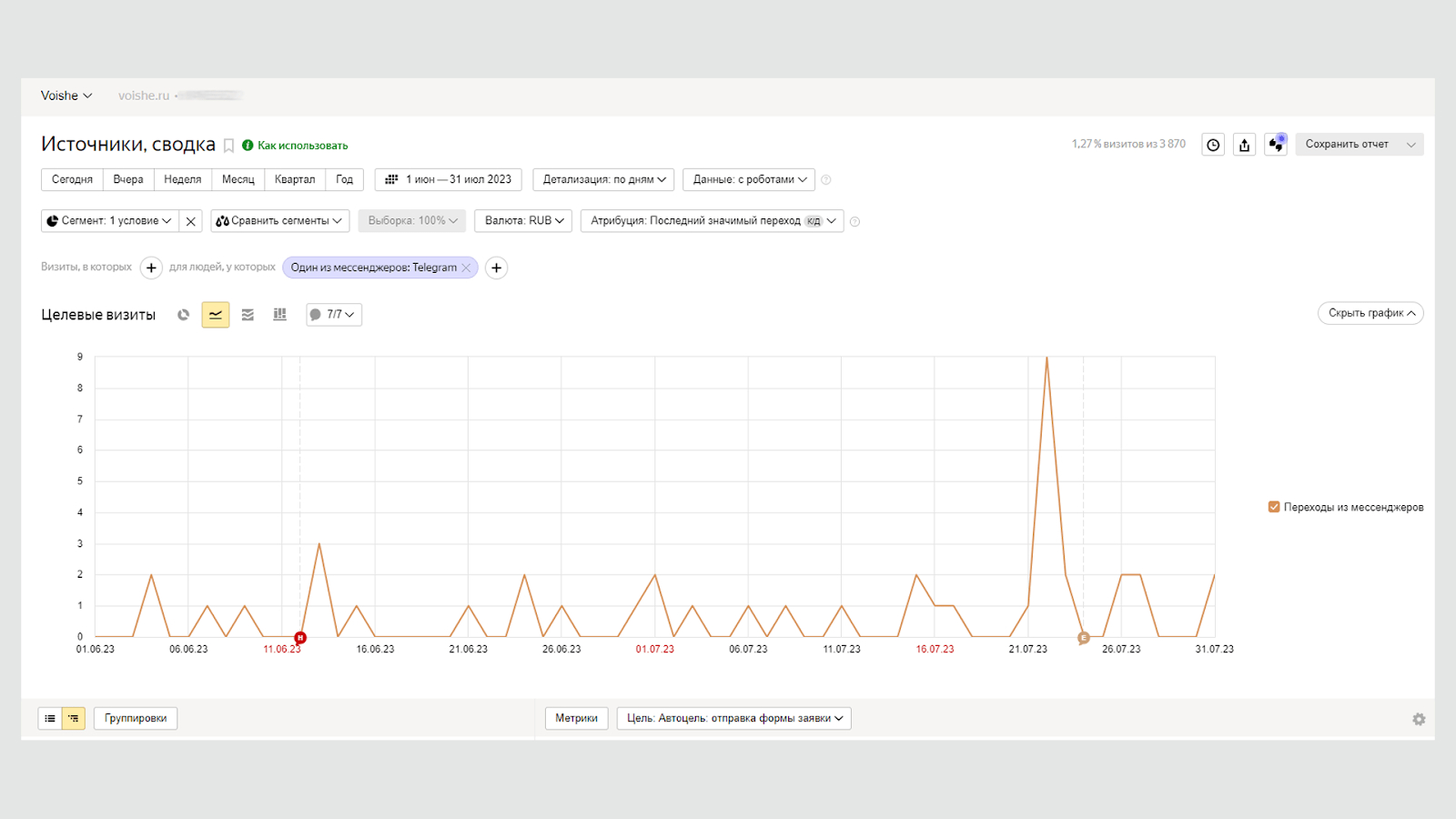This screenshot has width=1456, height=819.
Task: Bookmark the report with flag icon
Action: [x=229, y=146]
